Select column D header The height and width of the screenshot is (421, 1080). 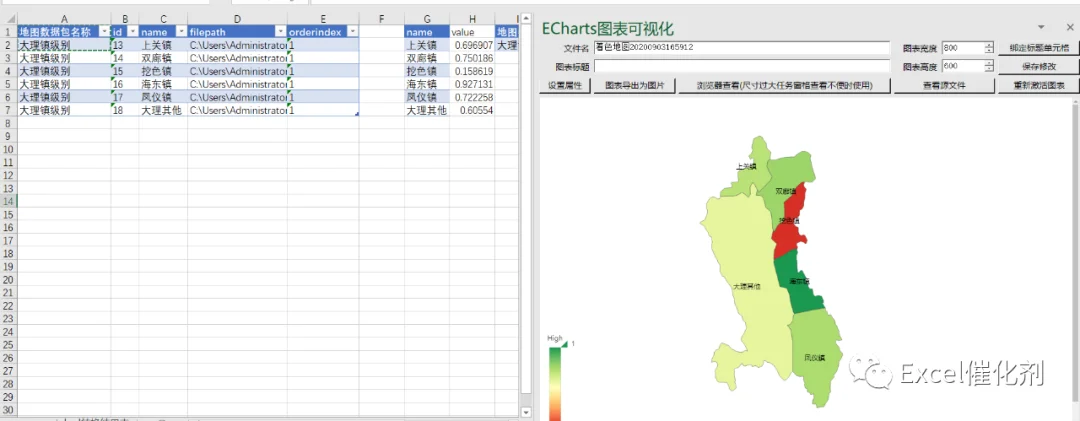click(238, 19)
